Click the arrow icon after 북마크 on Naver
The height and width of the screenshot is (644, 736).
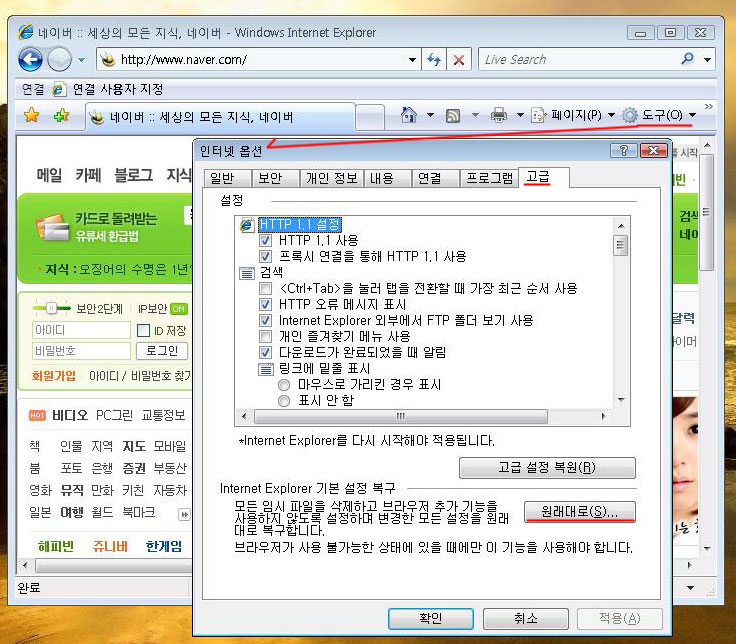coord(184,514)
